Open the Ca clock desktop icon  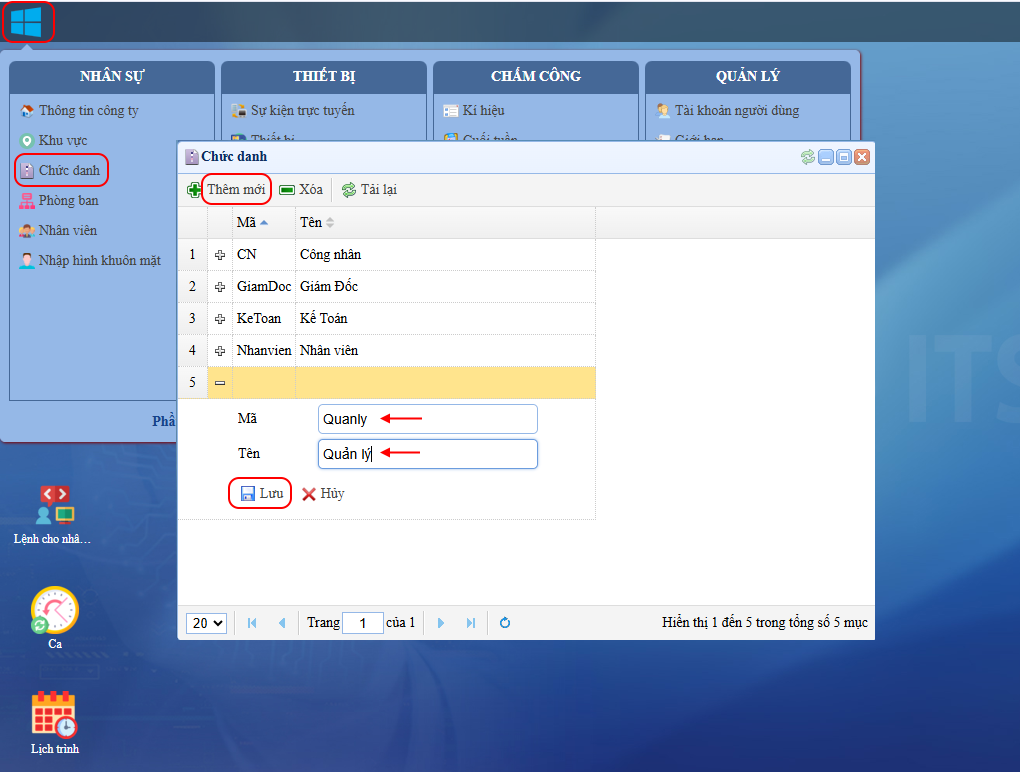coord(55,611)
